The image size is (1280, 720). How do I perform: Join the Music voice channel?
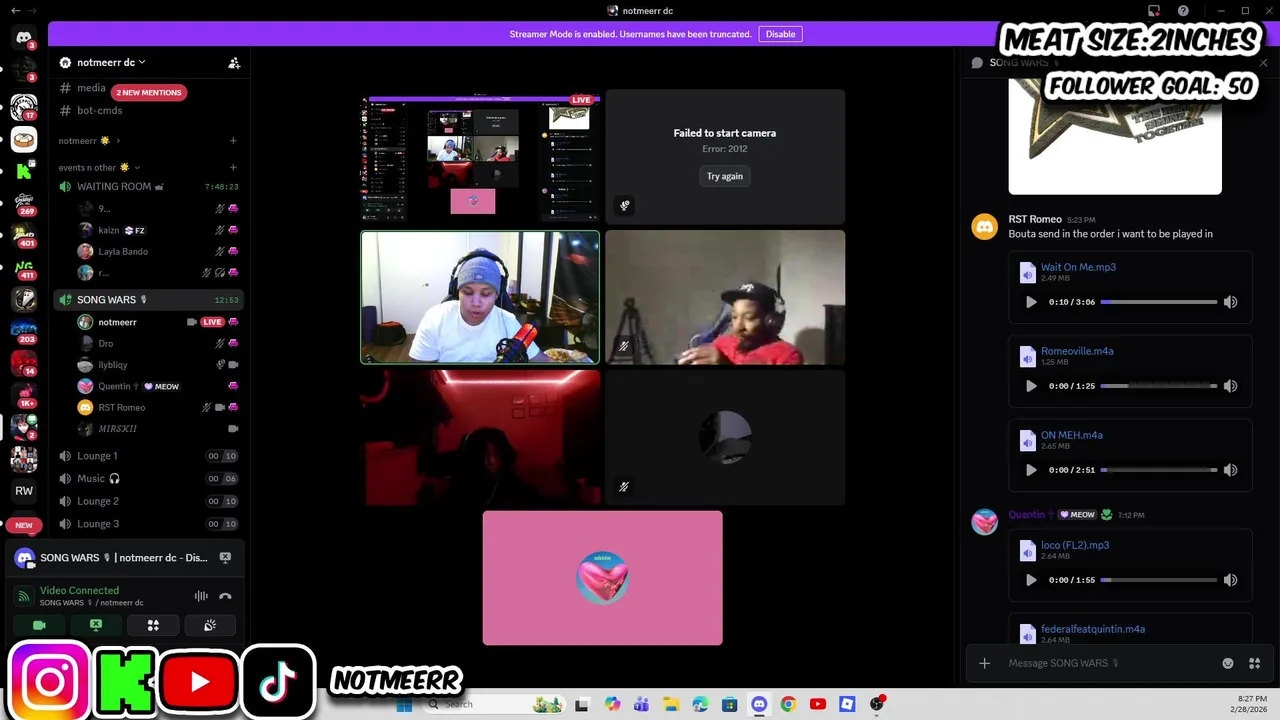[x=149, y=478]
